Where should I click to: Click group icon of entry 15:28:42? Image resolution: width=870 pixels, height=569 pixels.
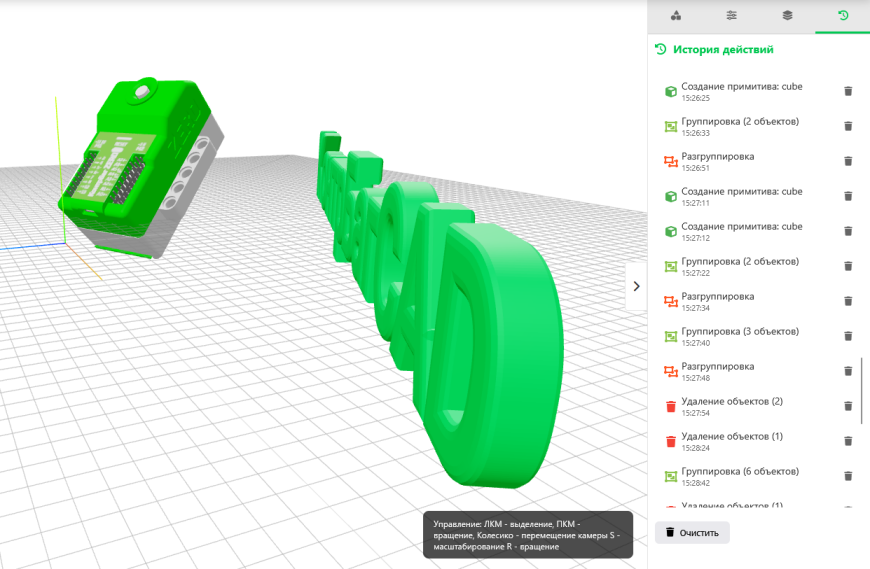click(671, 476)
